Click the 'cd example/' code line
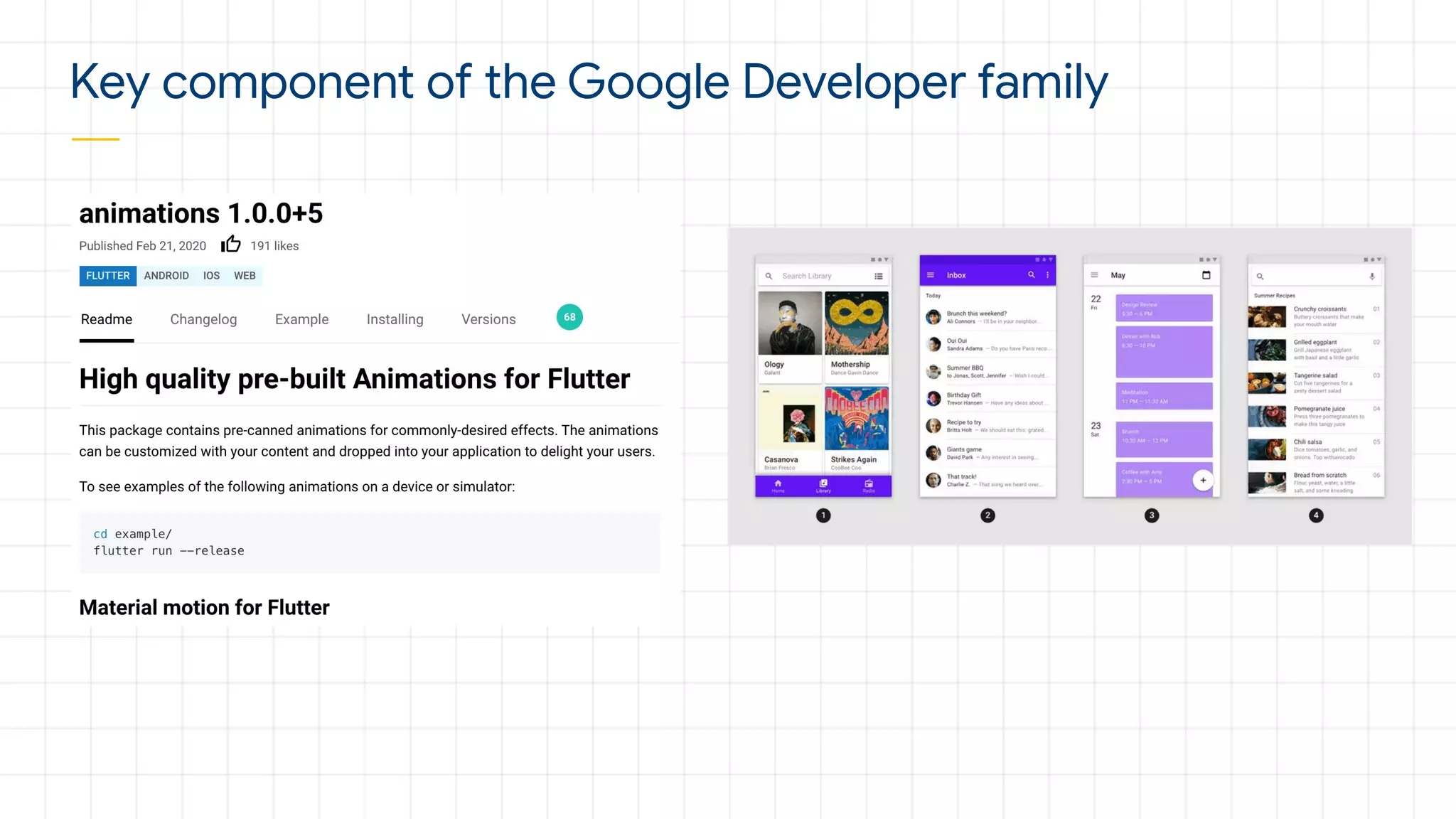The height and width of the screenshot is (819, 1456). click(133, 534)
